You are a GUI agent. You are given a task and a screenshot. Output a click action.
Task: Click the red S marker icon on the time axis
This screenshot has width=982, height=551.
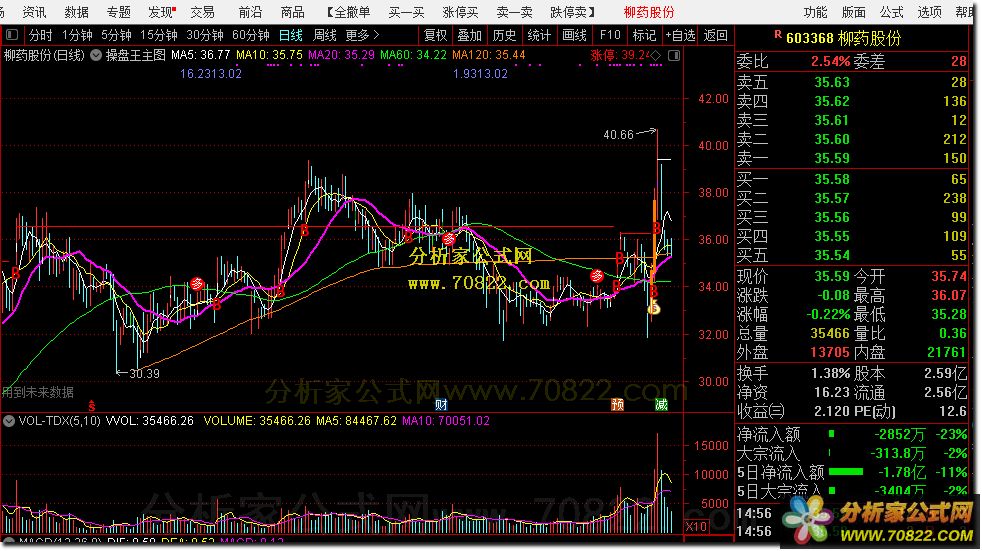[92, 406]
